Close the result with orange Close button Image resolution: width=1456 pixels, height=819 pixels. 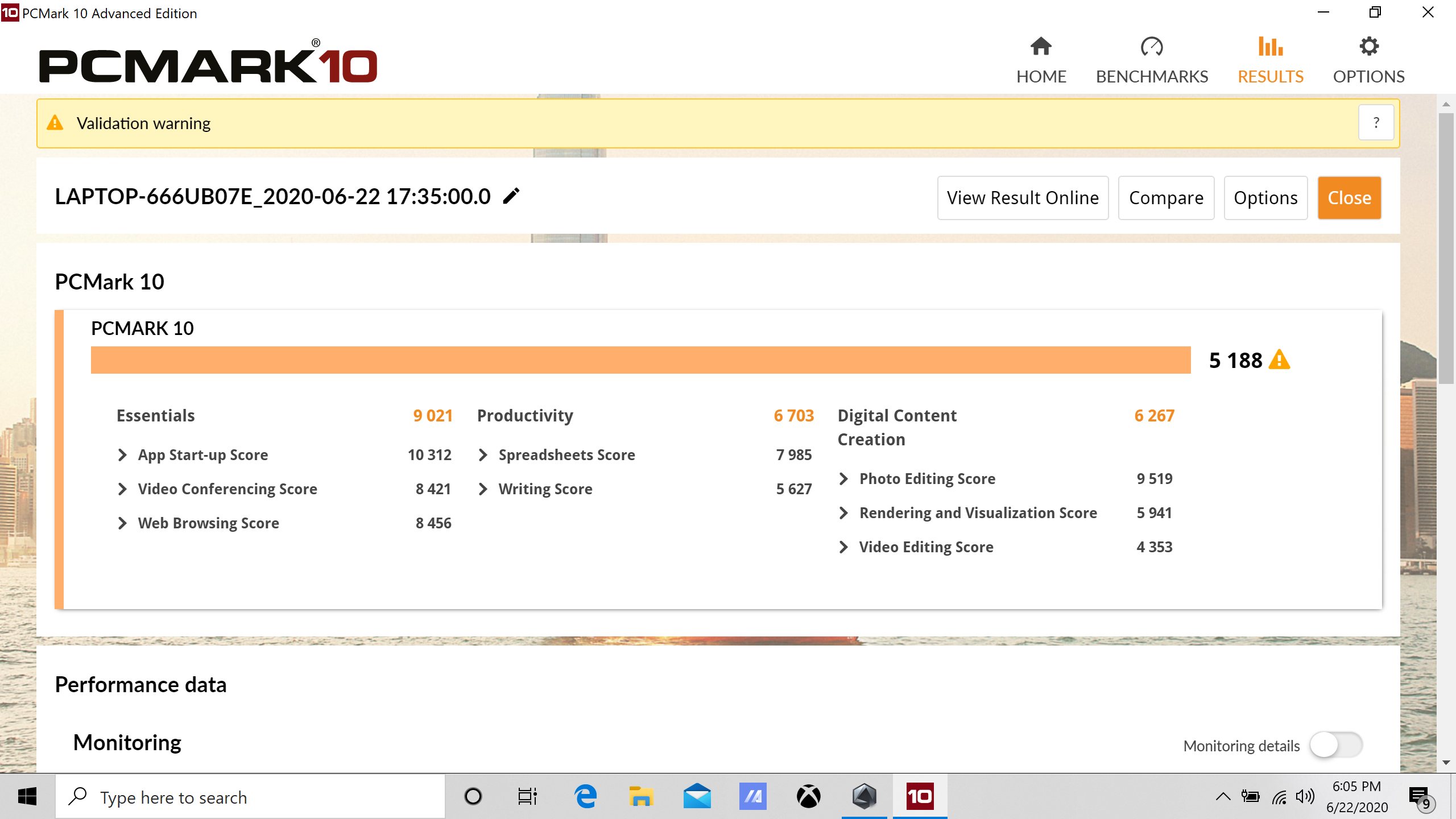pyautogui.click(x=1349, y=198)
